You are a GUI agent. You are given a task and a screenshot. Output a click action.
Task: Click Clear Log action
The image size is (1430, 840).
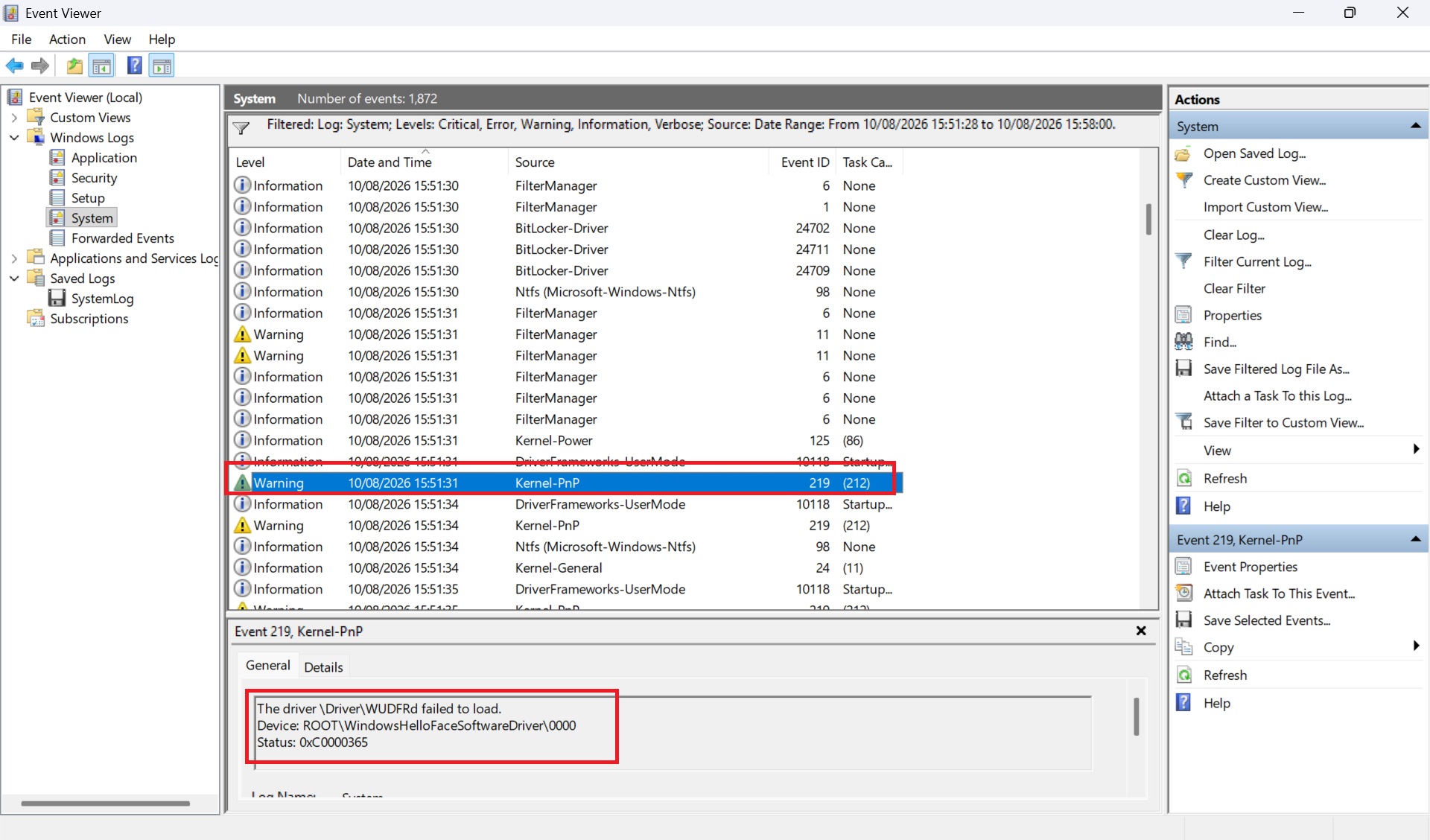(x=1233, y=235)
